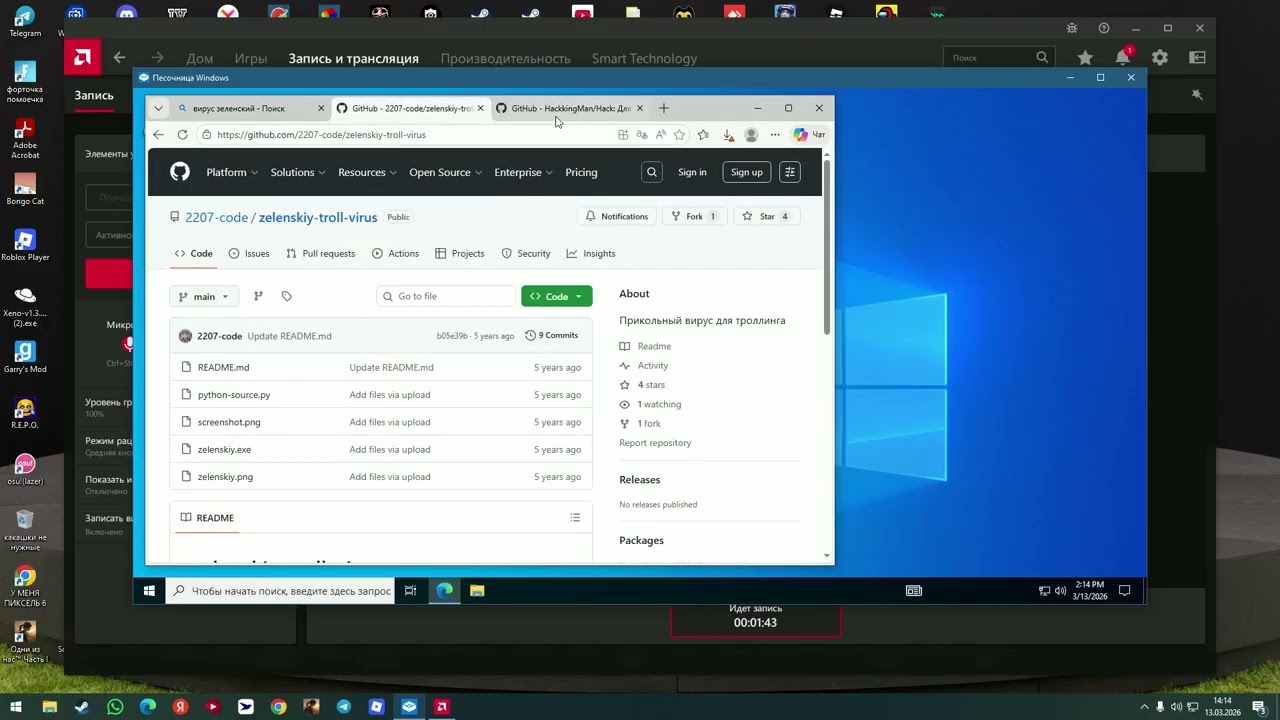Click the Notifications button for the repository
Viewport: 1280px width, 720px height.
(617, 216)
